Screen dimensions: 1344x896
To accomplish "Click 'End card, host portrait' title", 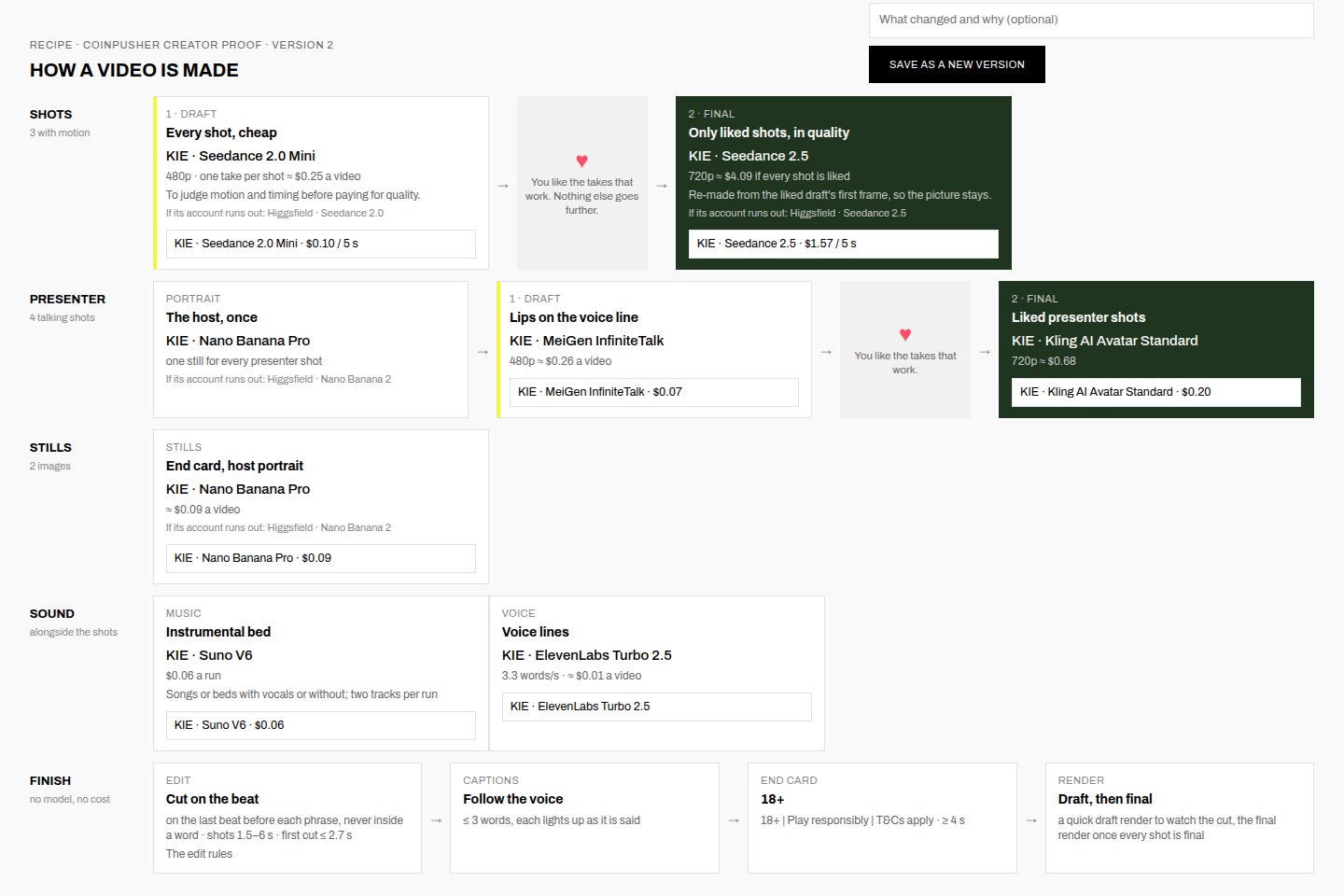I will point(234,466).
